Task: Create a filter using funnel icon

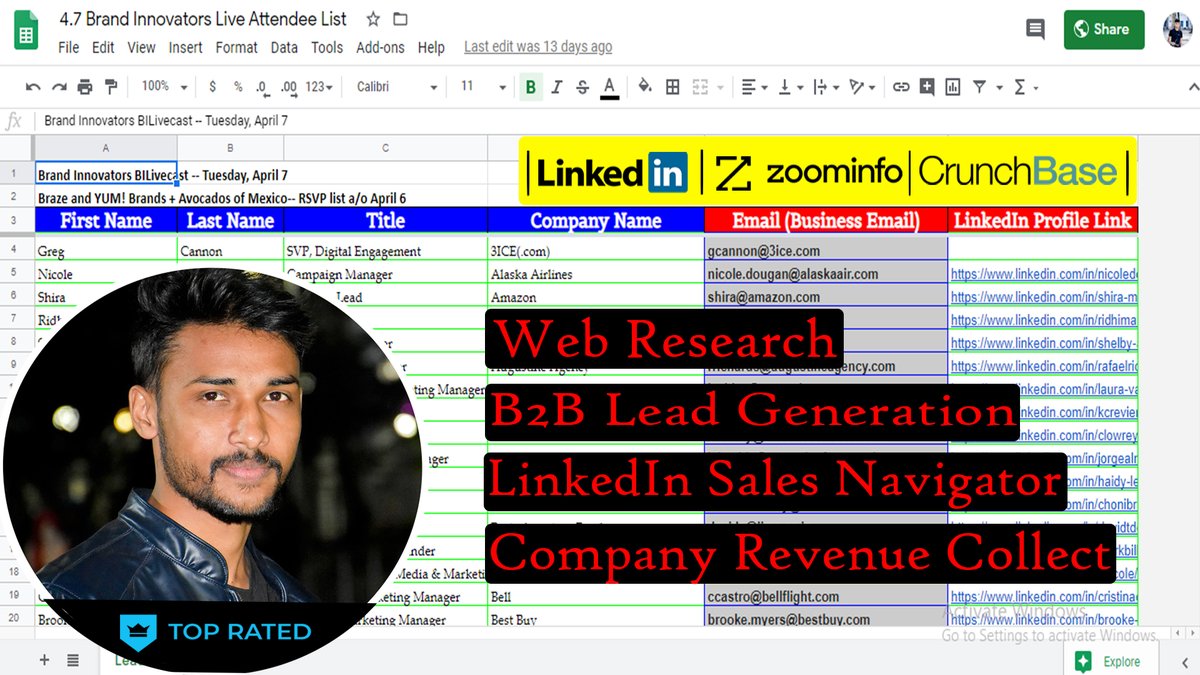Action: [x=979, y=87]
